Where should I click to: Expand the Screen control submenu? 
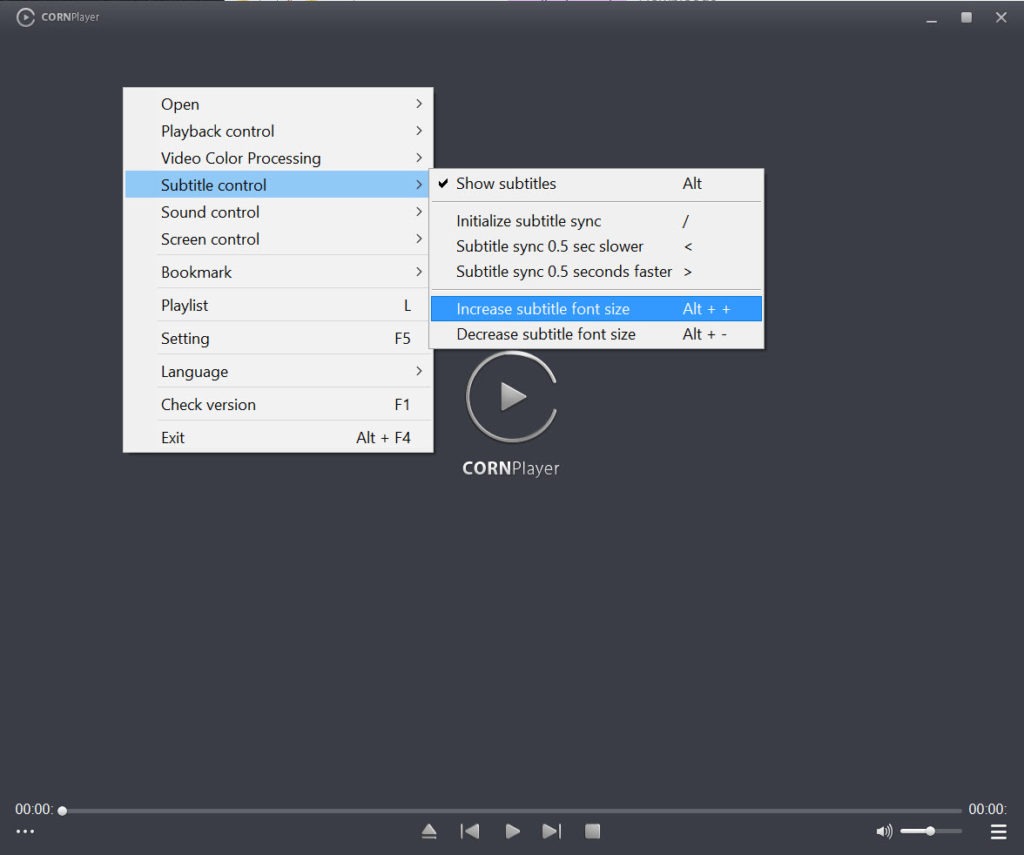(x=278, y=239)
